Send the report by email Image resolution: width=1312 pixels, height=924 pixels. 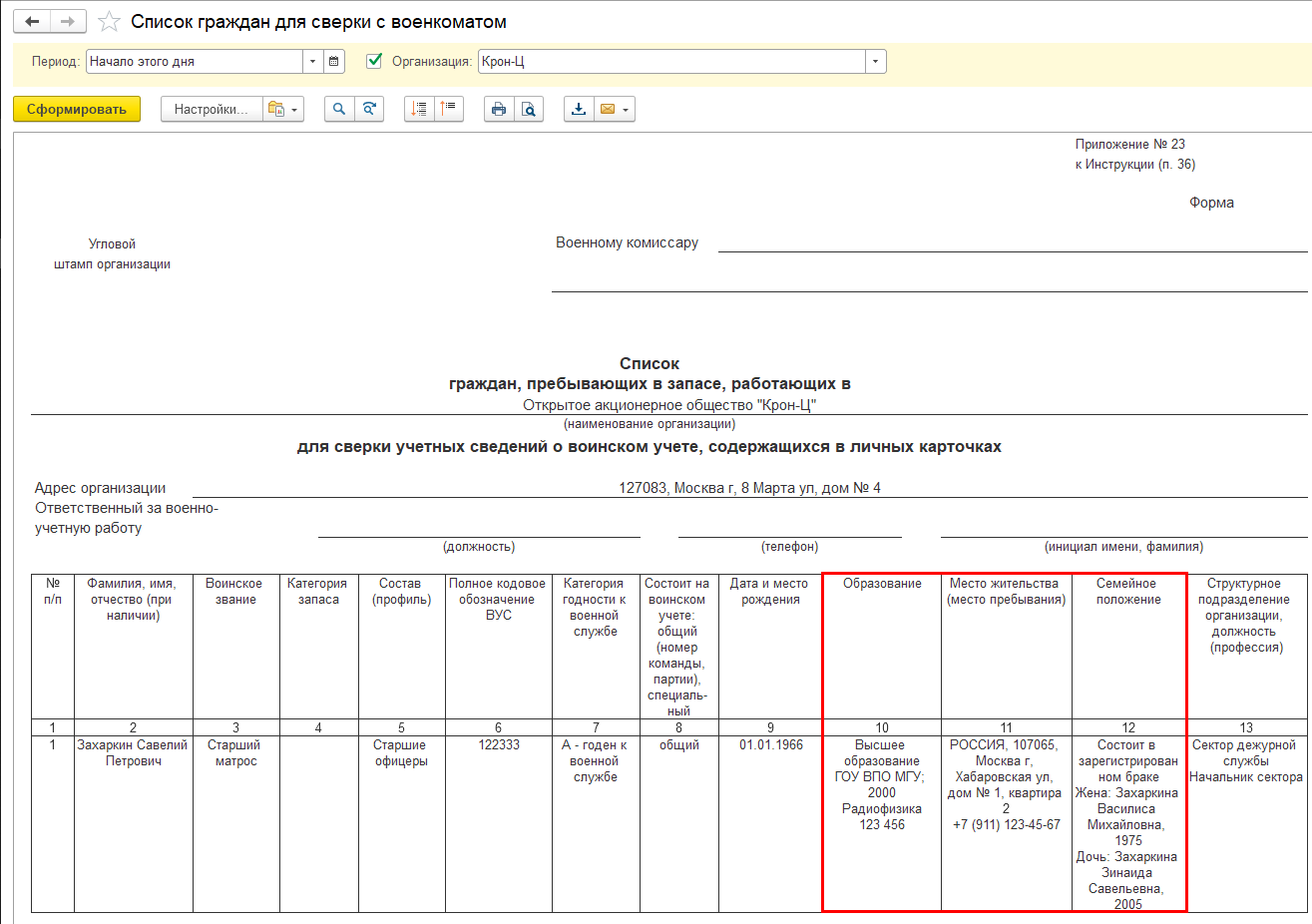pyautogui.click(x=607, y=110)
